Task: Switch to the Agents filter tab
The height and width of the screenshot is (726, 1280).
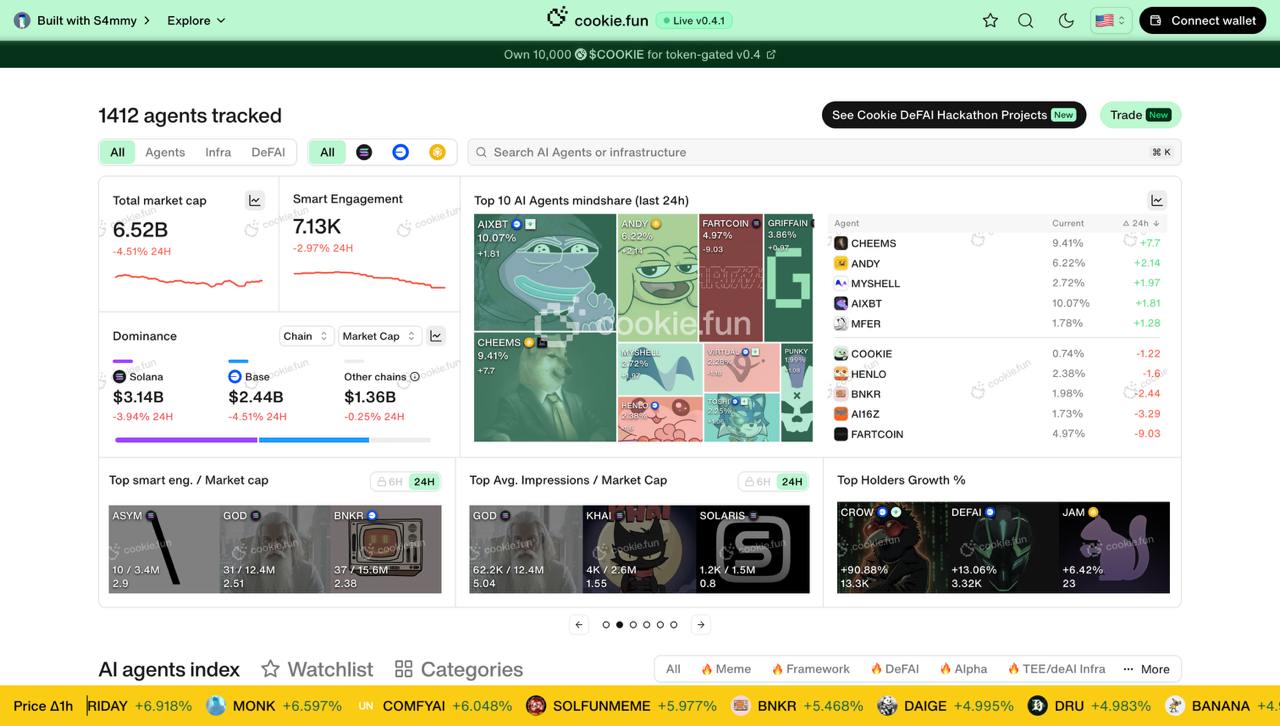Action: 165,152
